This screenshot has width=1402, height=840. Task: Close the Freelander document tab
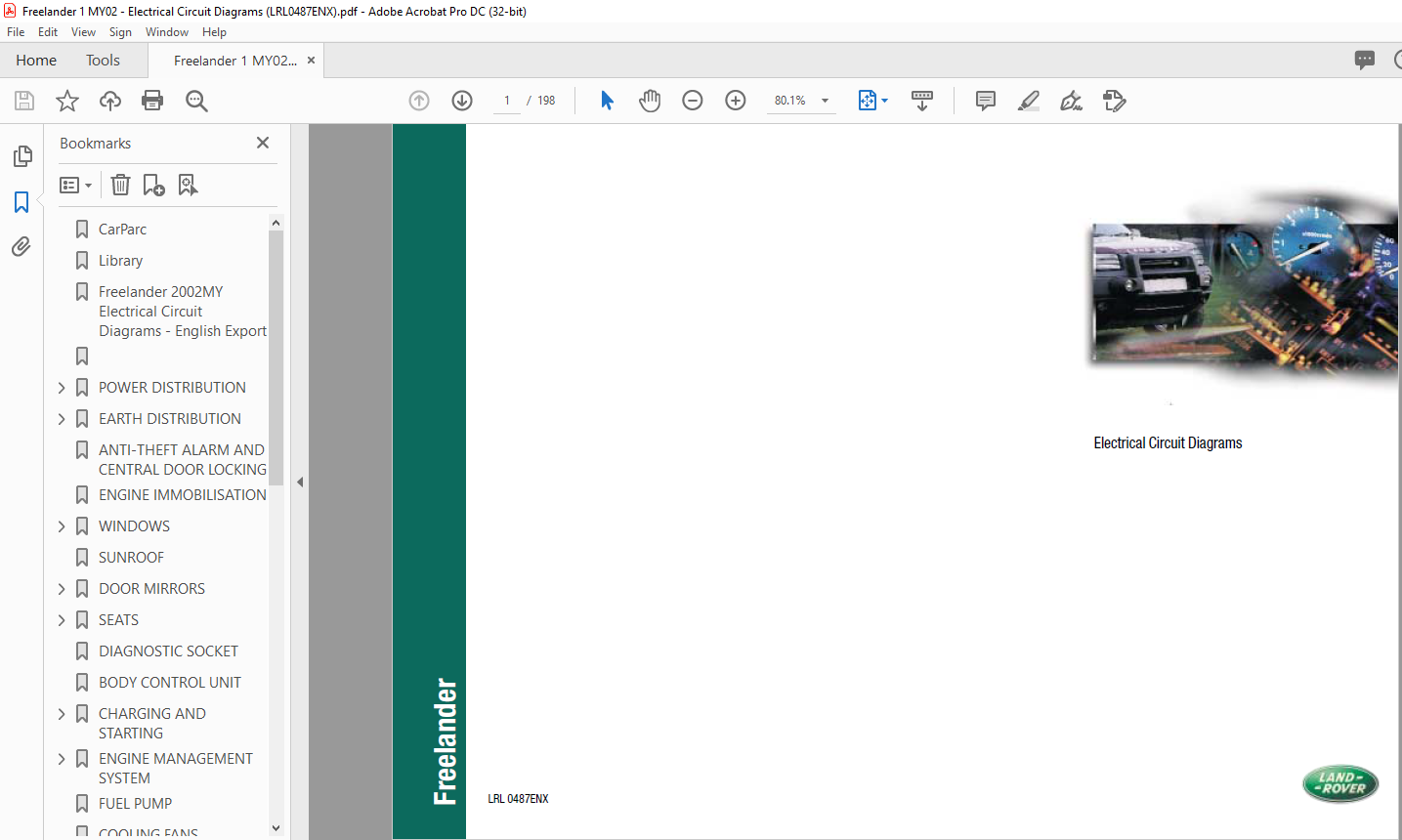[x=311, y=61]
